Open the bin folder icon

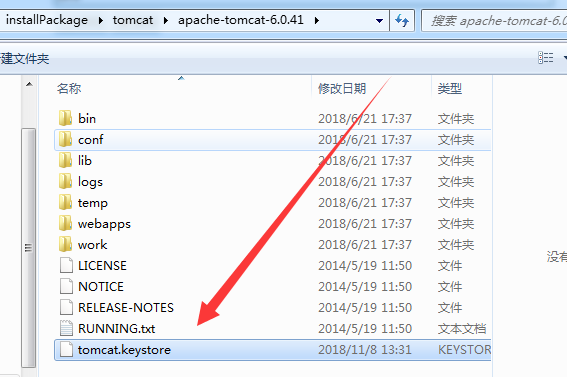[x=65, y=119]
